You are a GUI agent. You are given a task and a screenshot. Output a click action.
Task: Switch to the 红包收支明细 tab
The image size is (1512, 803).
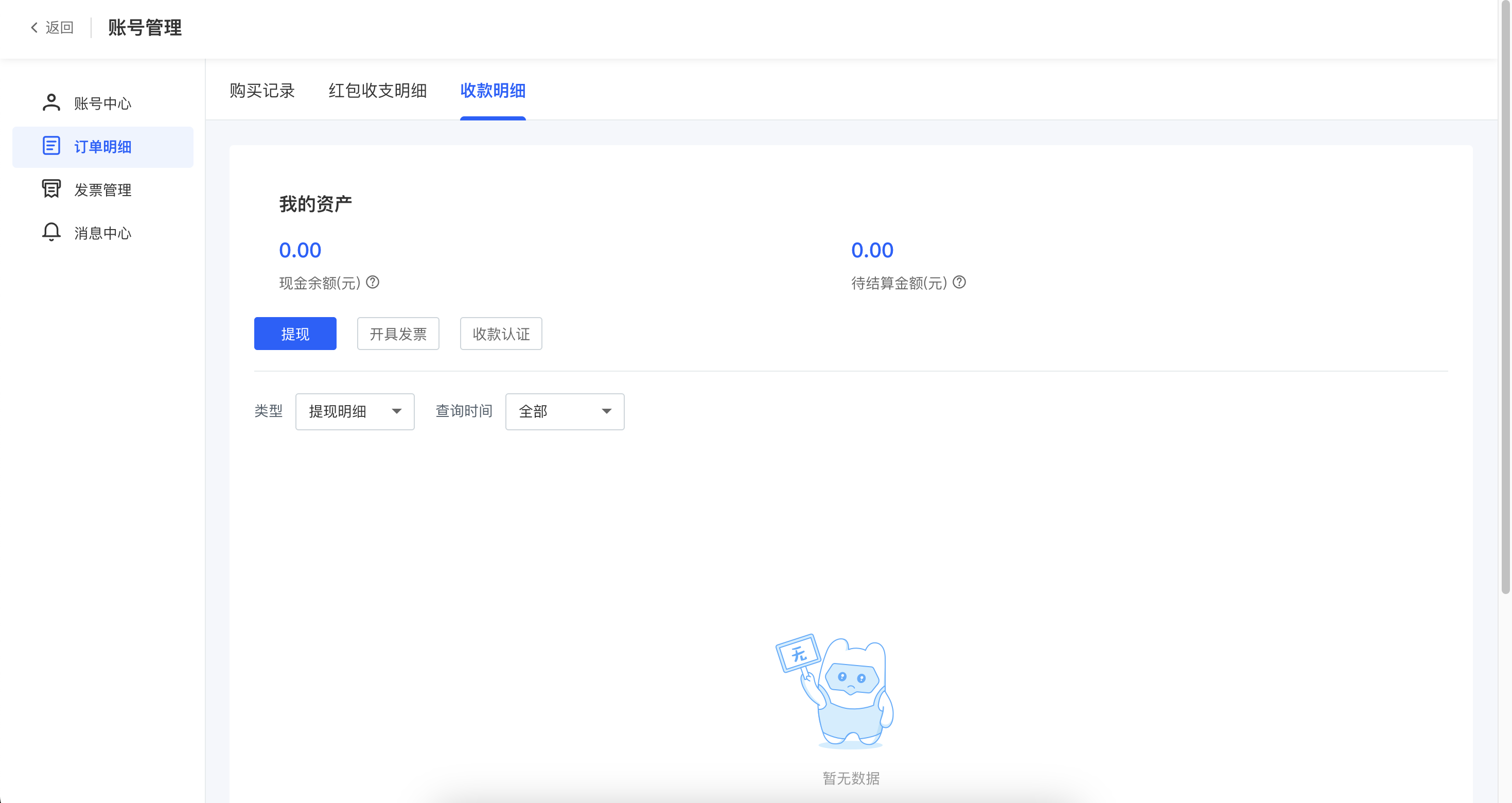(x=377, y=91)
